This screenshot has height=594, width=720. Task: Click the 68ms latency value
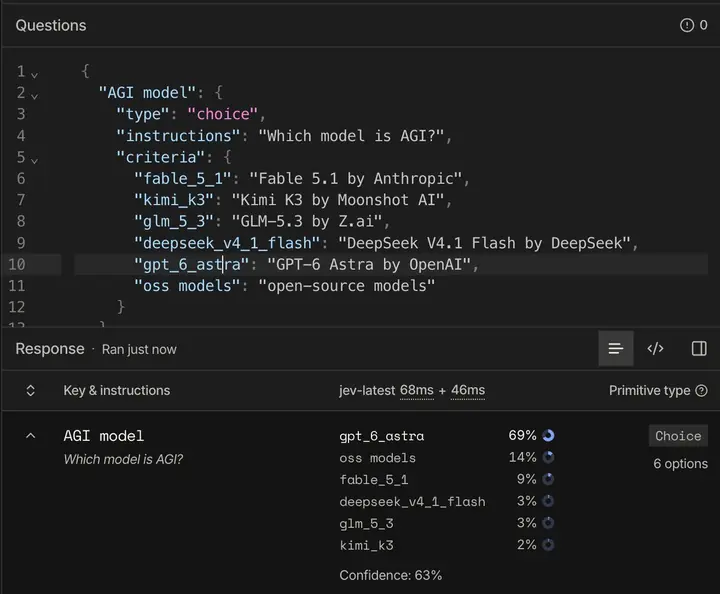click(416, 390)
